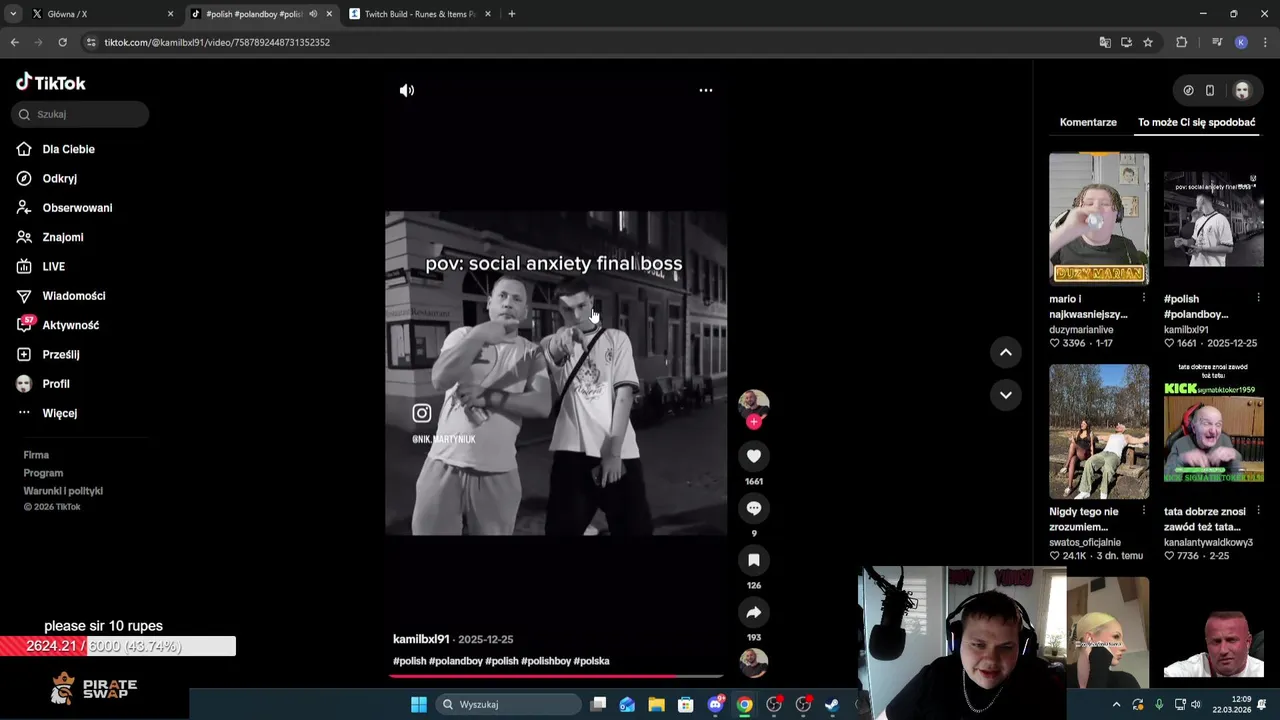Select To może Ci się spodobać tab
The image size is (1280, 720).
(1196, 122)
